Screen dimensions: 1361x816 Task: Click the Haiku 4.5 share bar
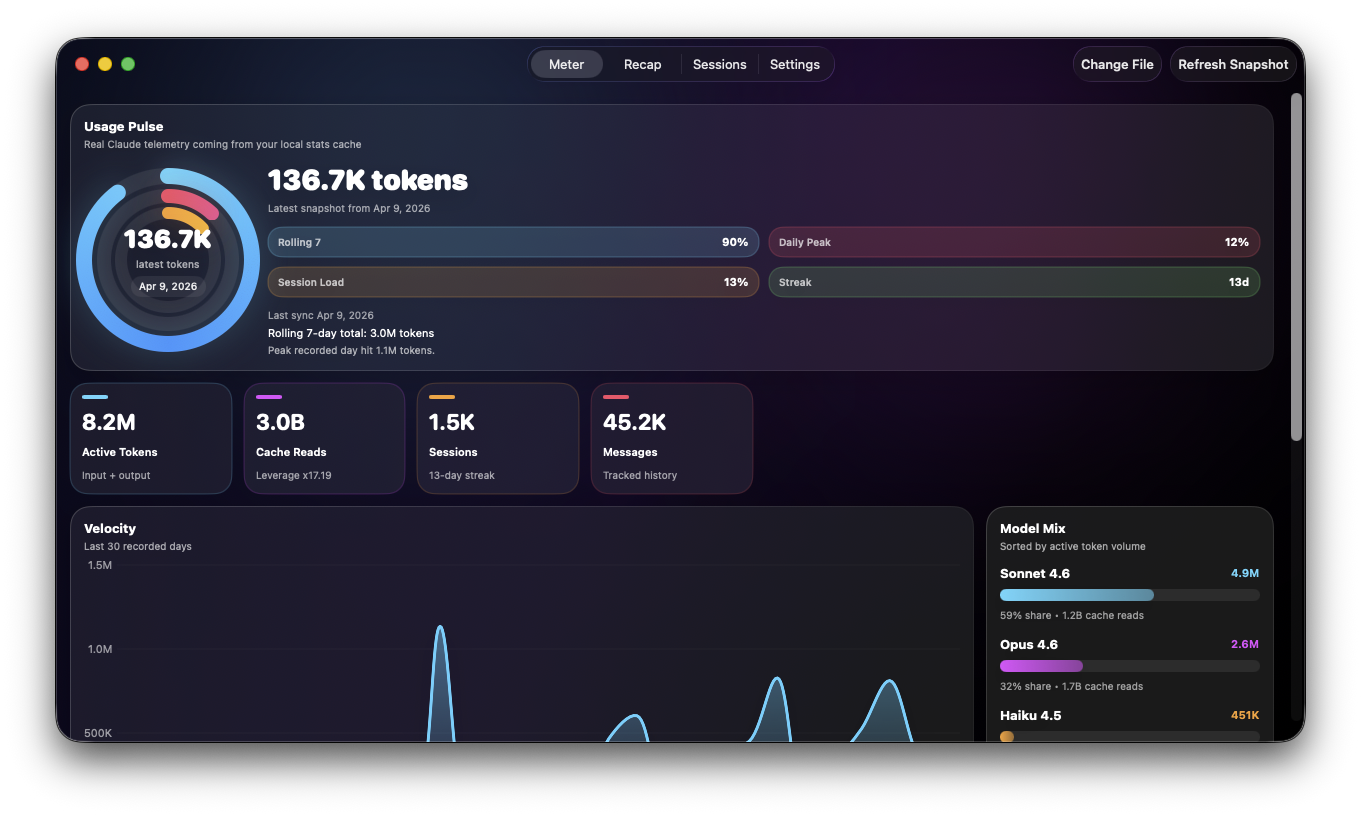pyautogui.click(x=1129, y=736)
